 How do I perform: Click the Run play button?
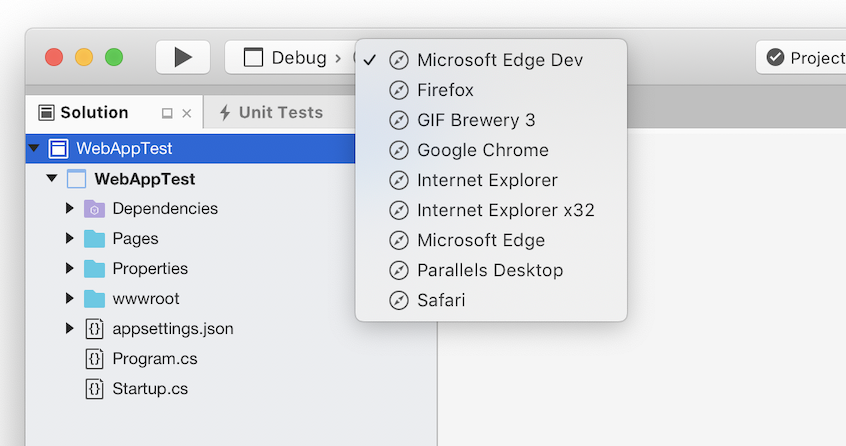(x=183, y=57)
